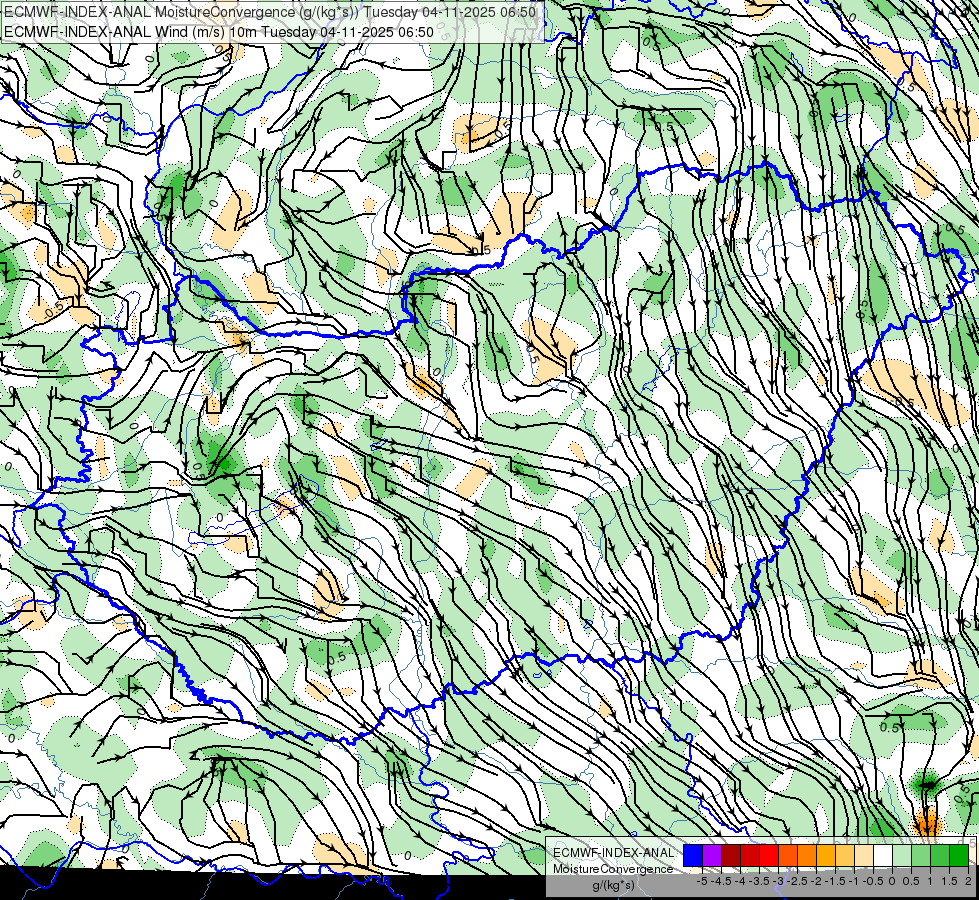Click the legend tick value -3.5
Screen dimensions: 979x900
click(759, 881)
